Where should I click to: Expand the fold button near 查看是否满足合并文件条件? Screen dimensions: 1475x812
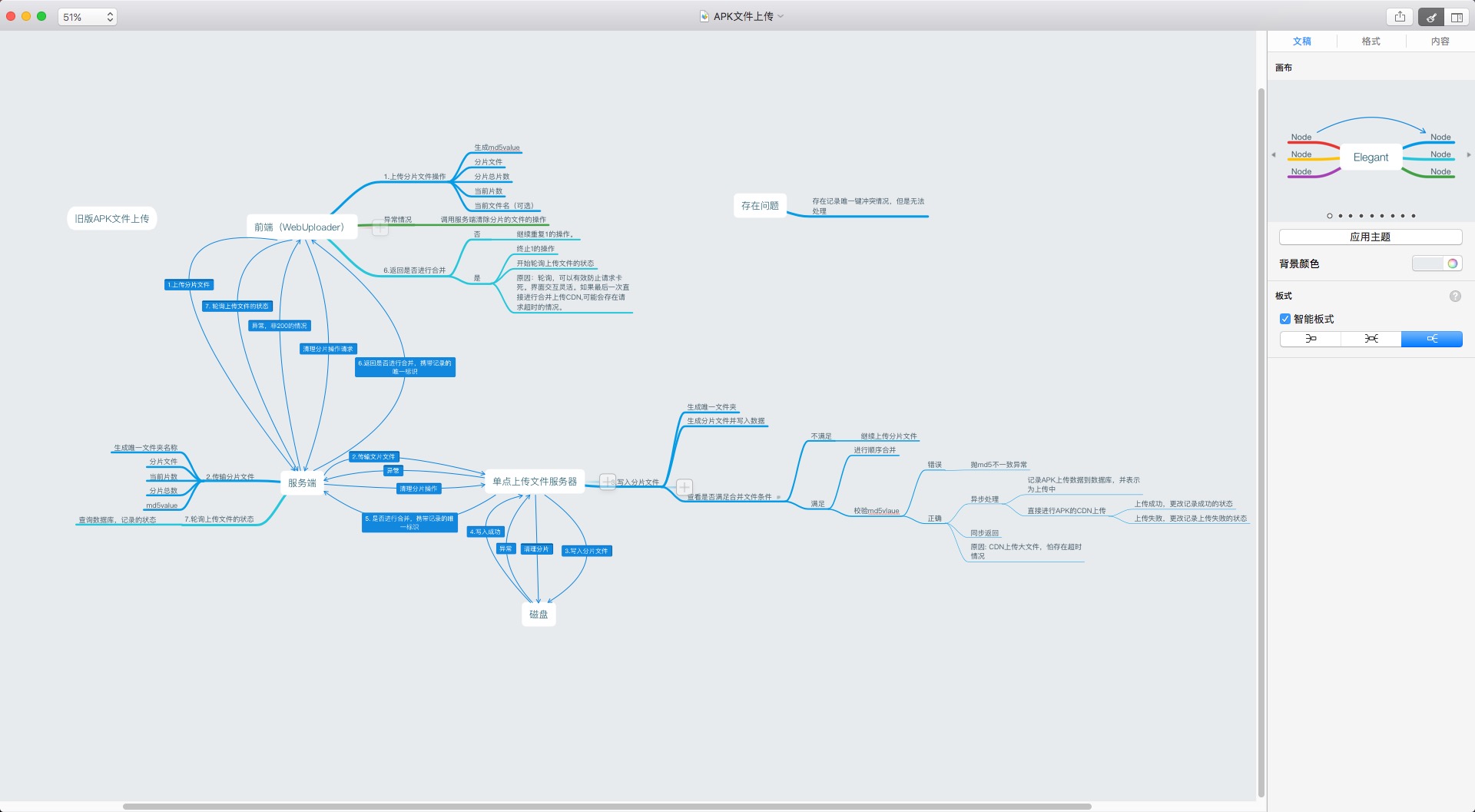point(684,487)
